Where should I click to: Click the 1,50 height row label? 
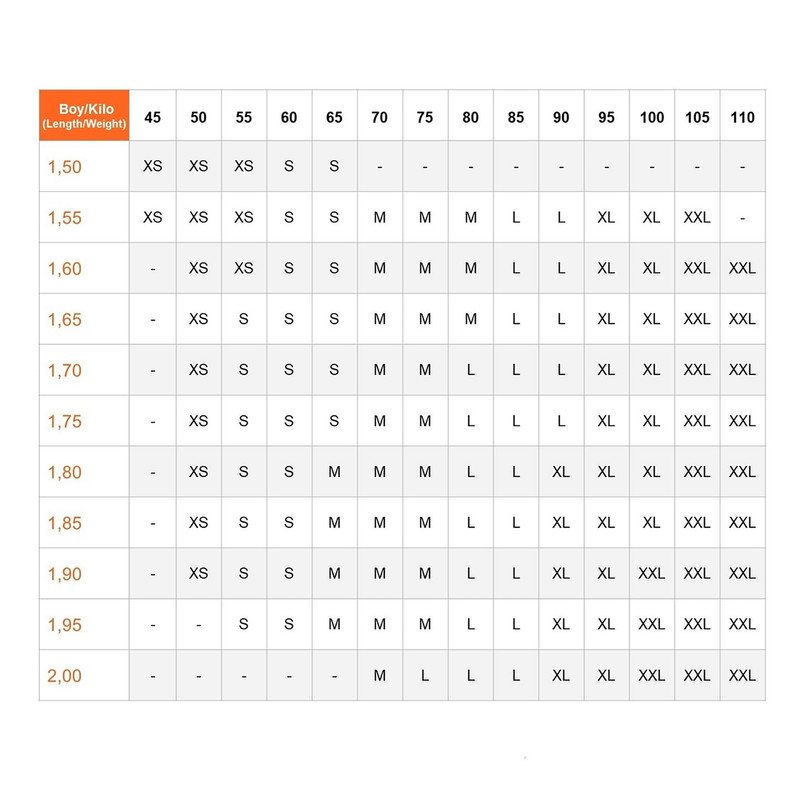[65, 167]
